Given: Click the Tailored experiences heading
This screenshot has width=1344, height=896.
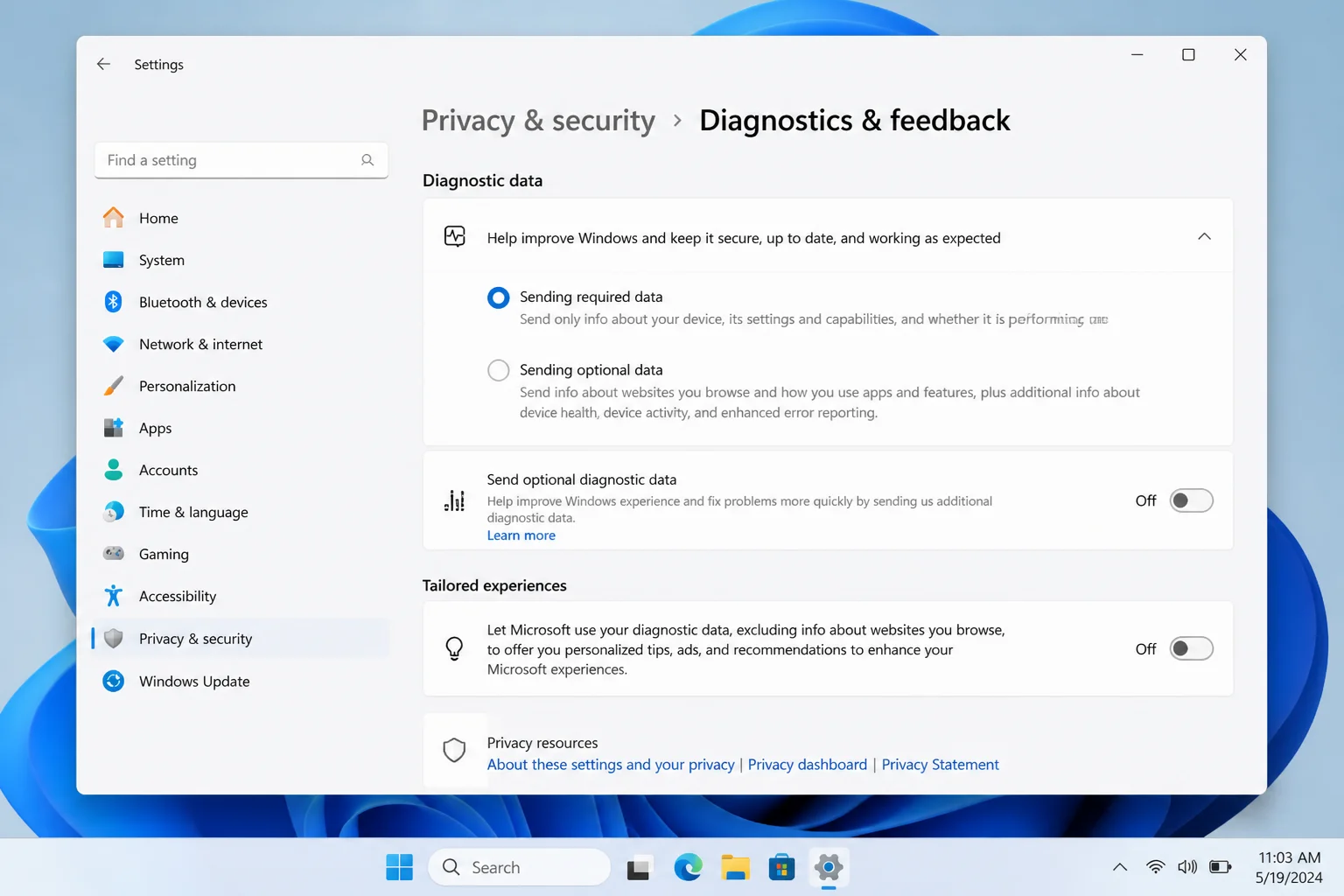Looking at the screenshot, I should (494, 585).
